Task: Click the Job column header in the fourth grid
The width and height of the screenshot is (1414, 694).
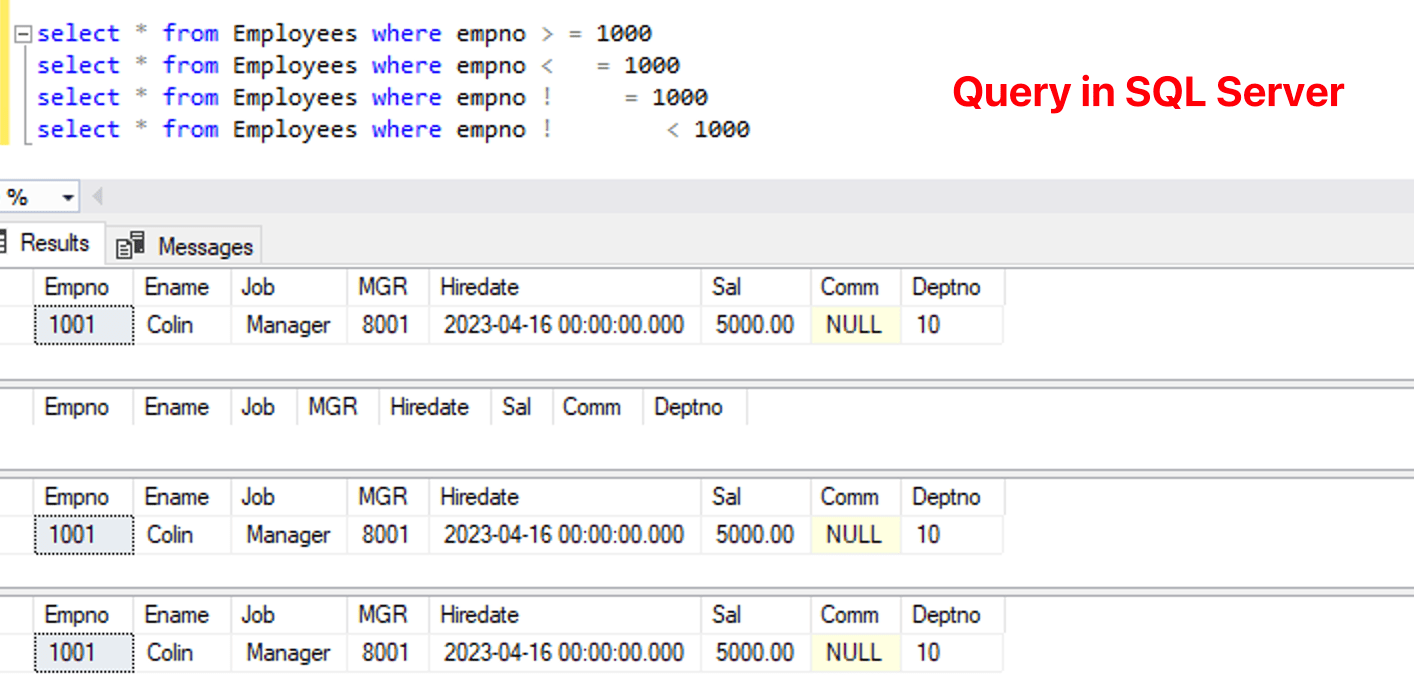Action: [258, 615]
